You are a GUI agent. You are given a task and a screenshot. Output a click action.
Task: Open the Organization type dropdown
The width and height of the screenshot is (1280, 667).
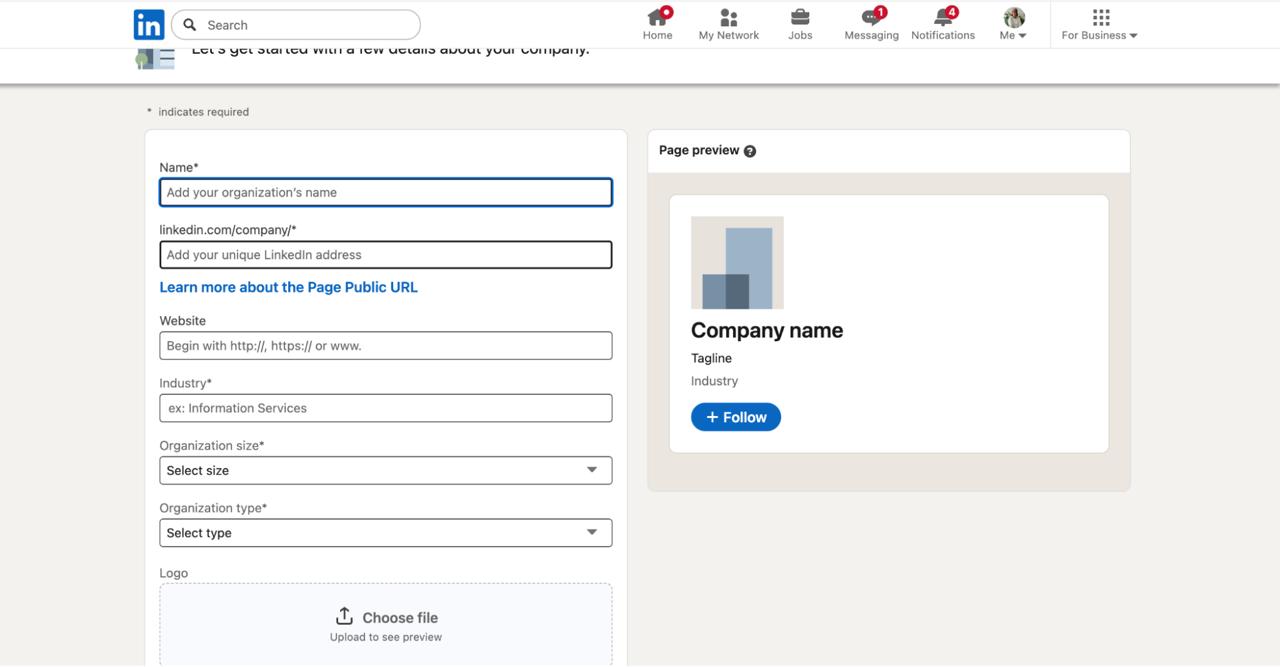(385, 533)
